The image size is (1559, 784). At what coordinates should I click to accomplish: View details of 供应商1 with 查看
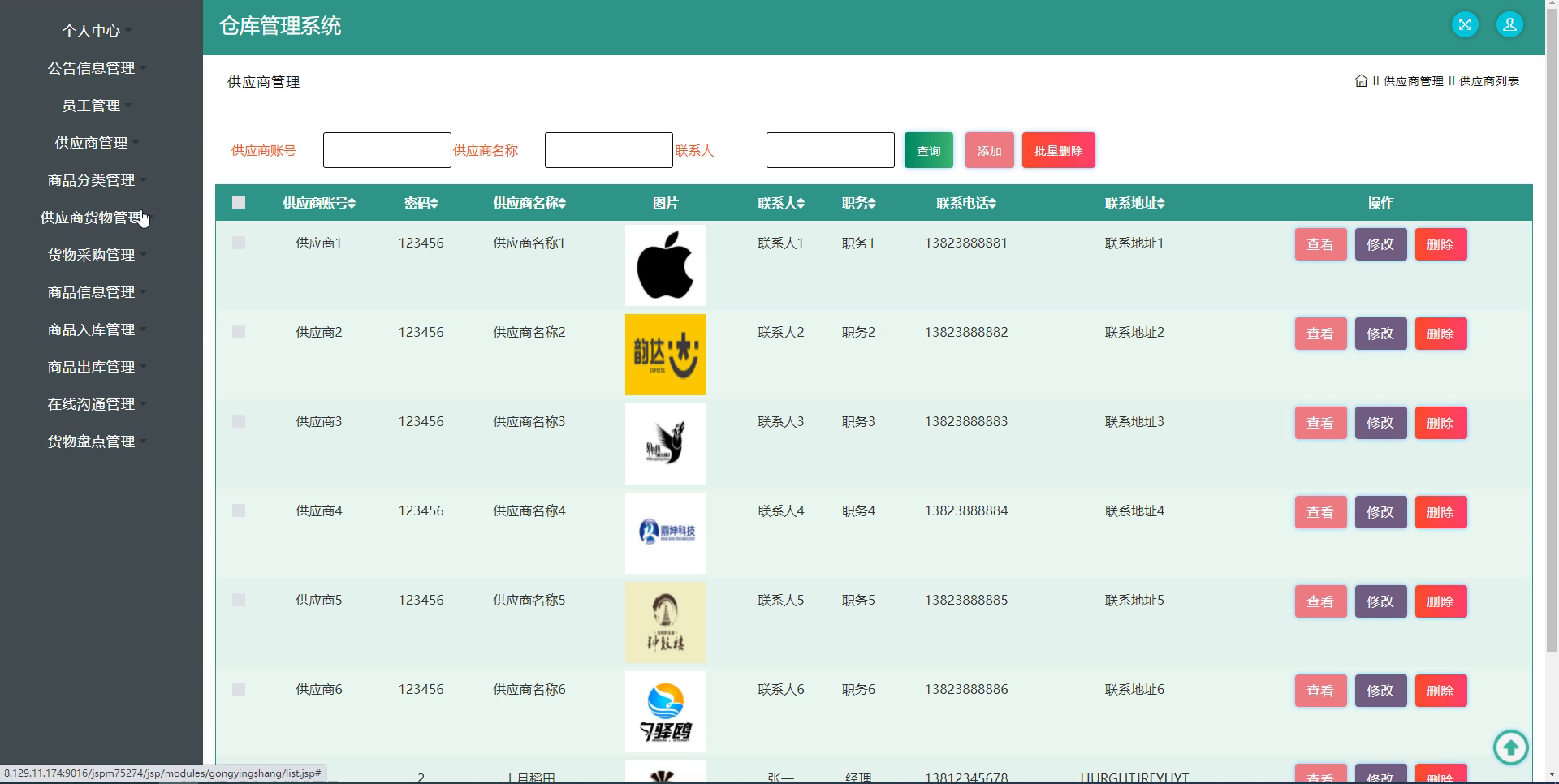coord(1320,244)
